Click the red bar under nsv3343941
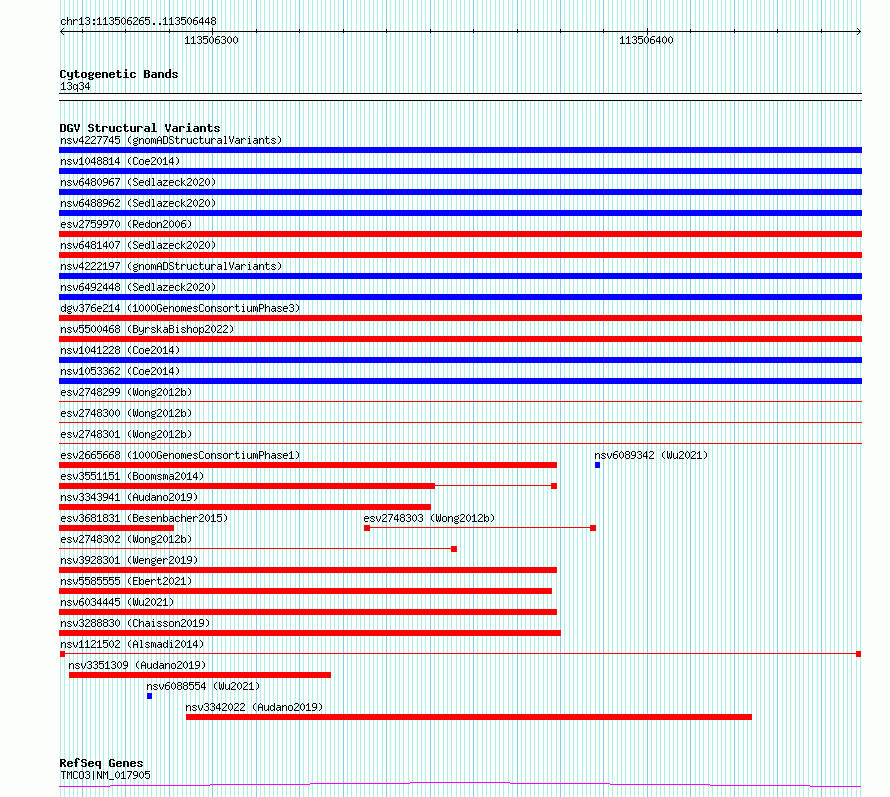890x797 pixels. coord(245,507)
